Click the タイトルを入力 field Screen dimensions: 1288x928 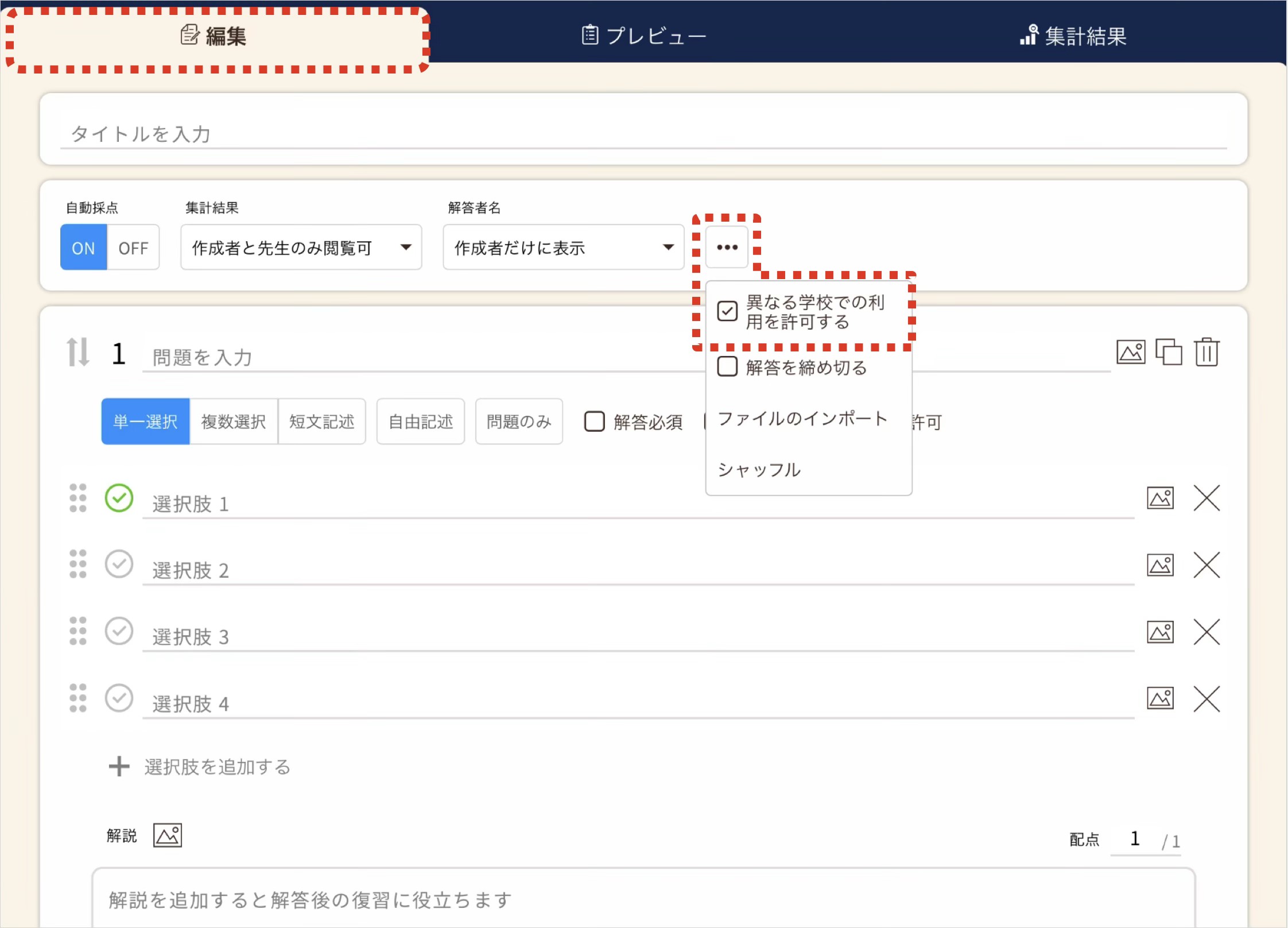tap(643, 134)
